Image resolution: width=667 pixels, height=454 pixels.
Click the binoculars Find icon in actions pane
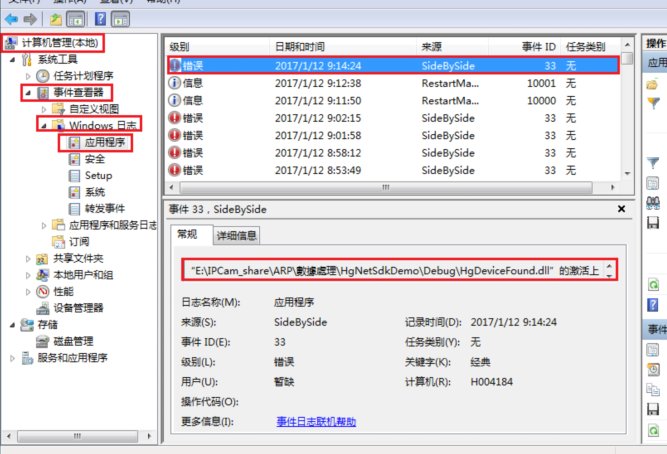pos(653,203)
